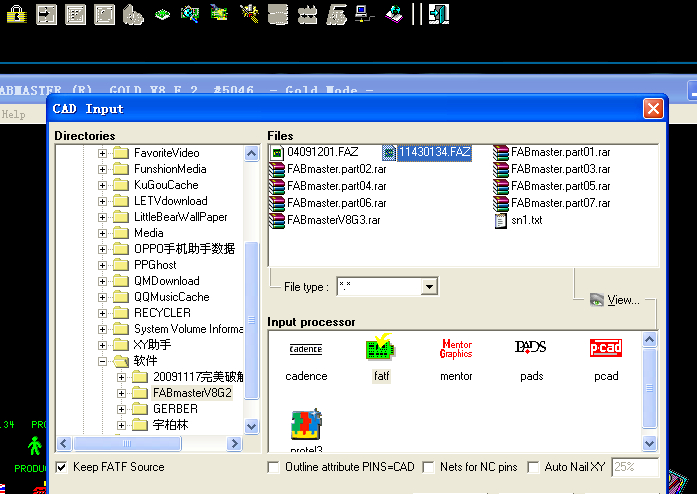Click the green person icon in background window
Image resolution: width=697 pixels, height=494 pixels.
[34, 446]
